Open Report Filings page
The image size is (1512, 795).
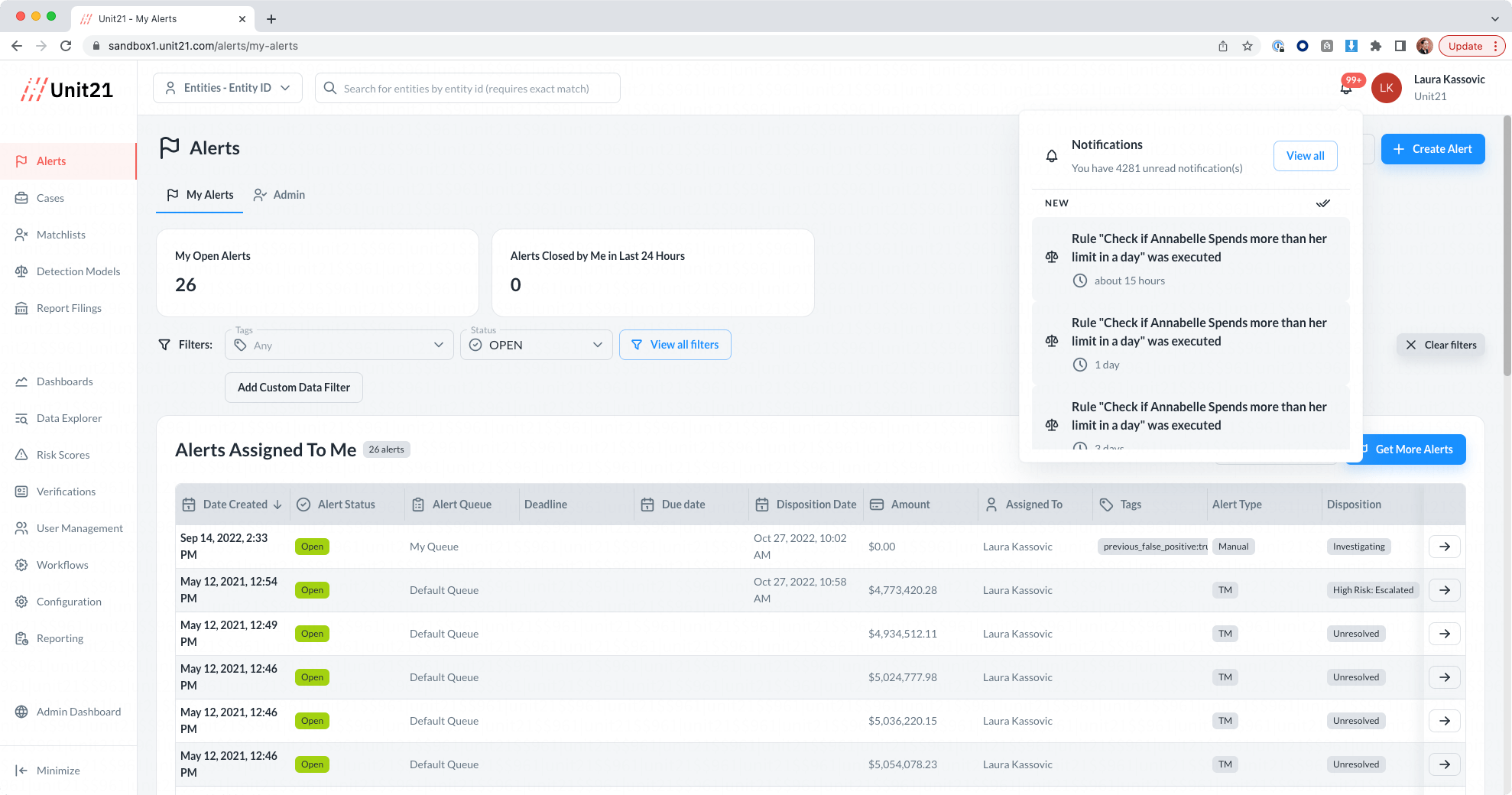68,308
